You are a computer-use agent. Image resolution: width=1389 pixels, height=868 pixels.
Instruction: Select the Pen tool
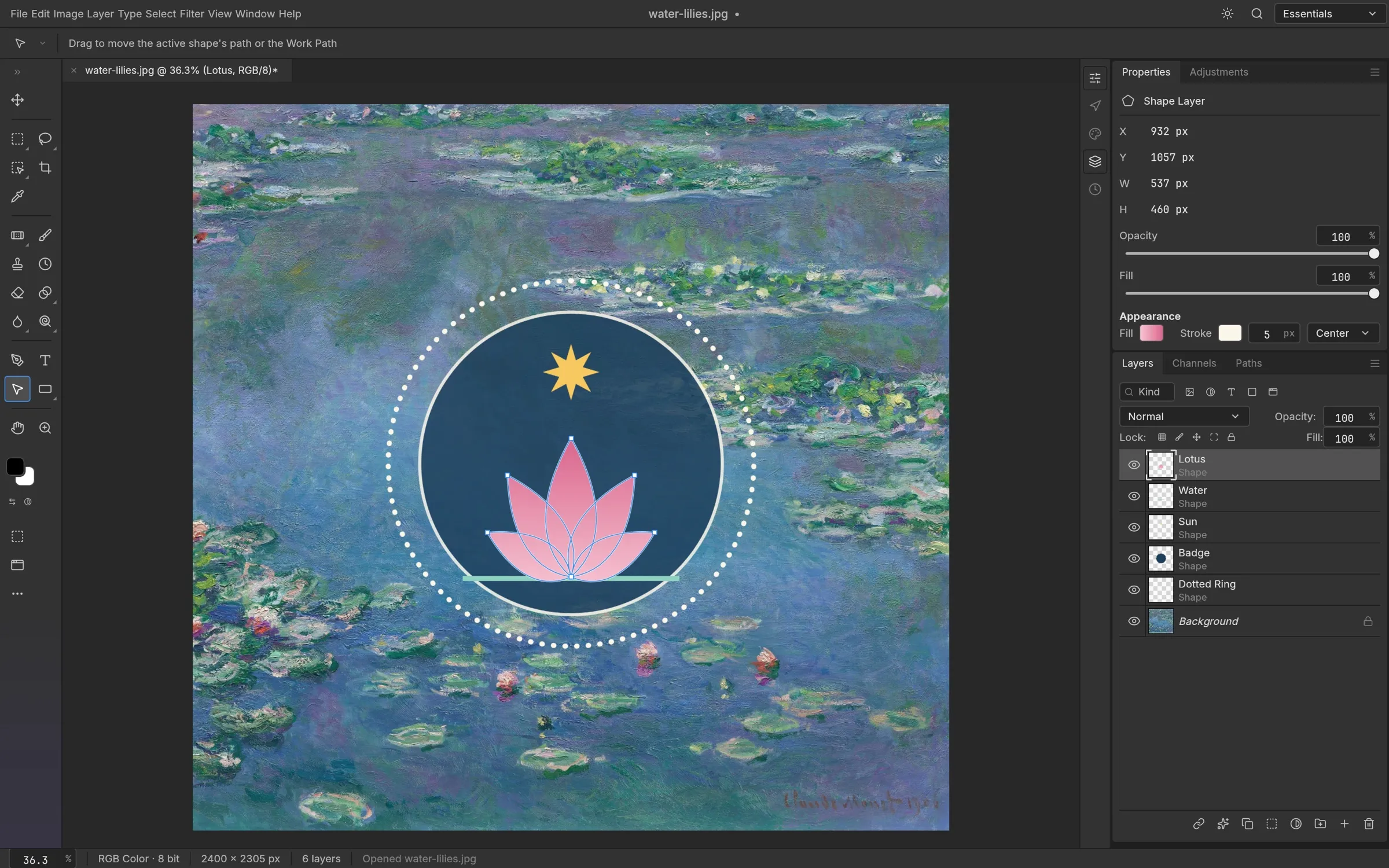click(17, 361)
